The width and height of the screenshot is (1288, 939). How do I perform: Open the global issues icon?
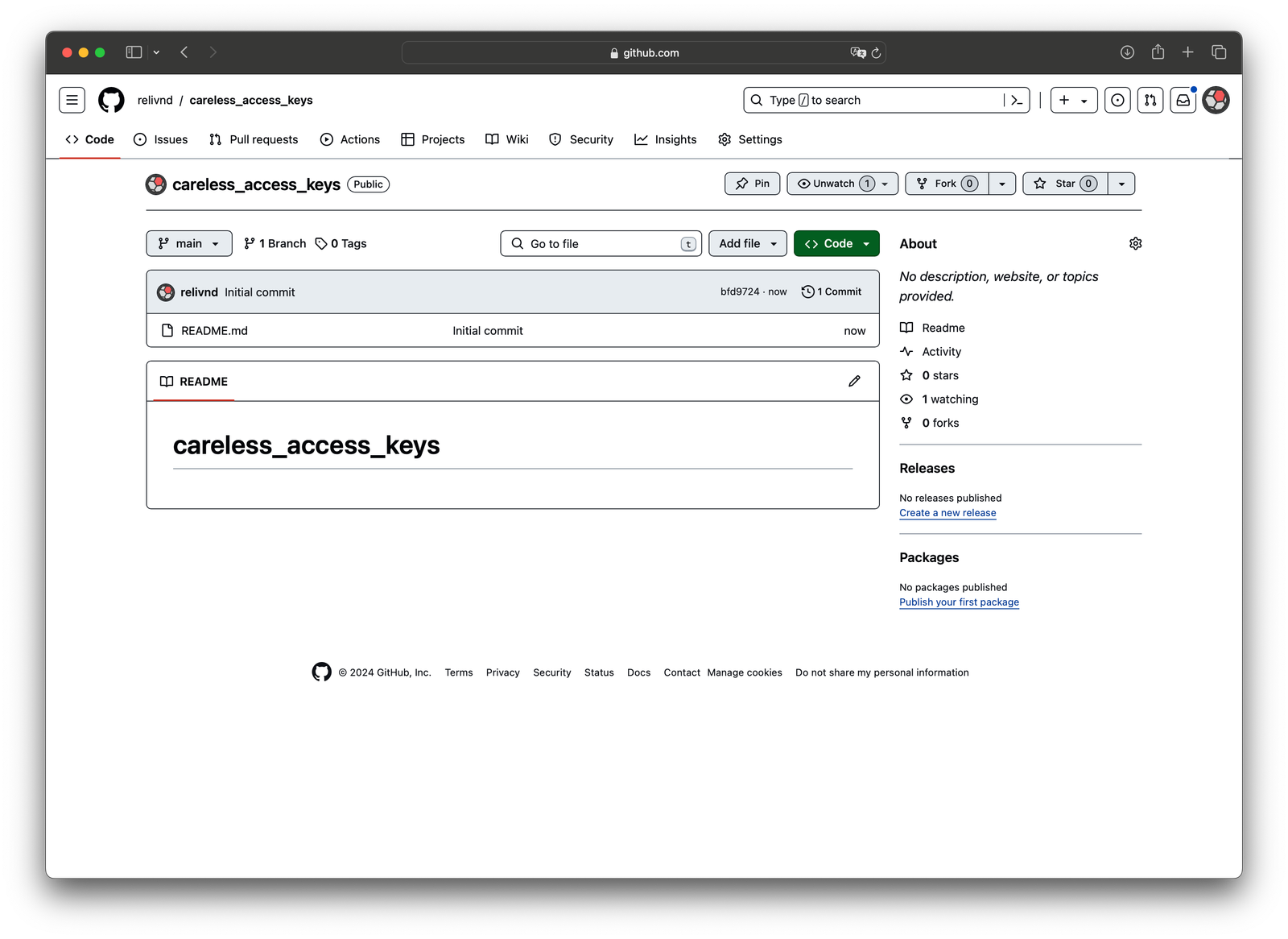coord(1117,100)
